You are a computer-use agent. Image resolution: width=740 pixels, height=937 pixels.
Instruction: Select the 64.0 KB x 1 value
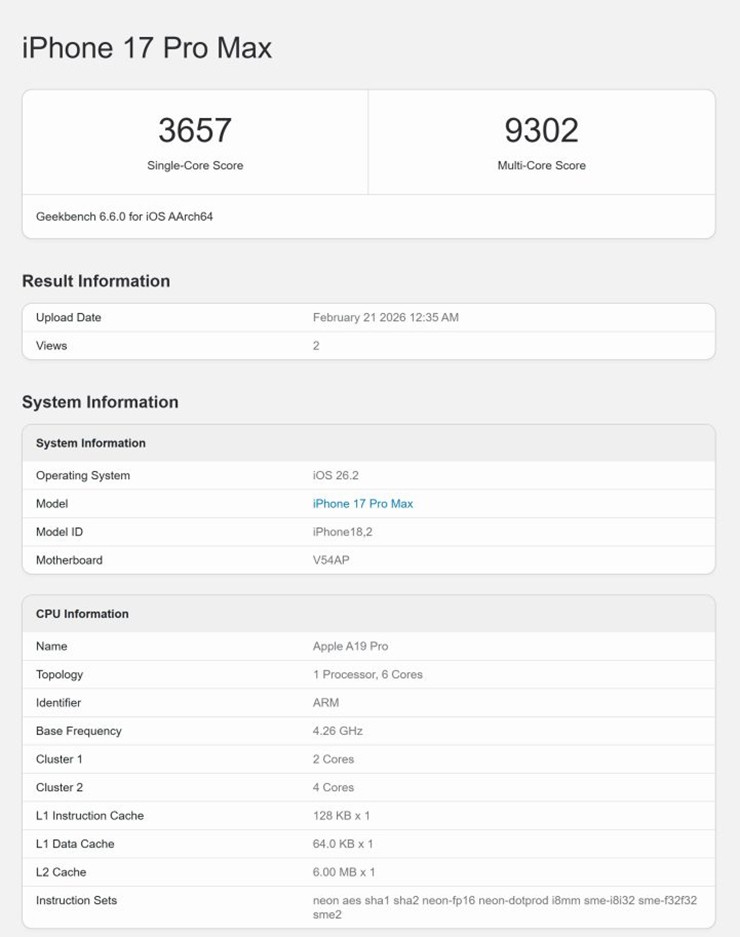(x=343, y=844)
